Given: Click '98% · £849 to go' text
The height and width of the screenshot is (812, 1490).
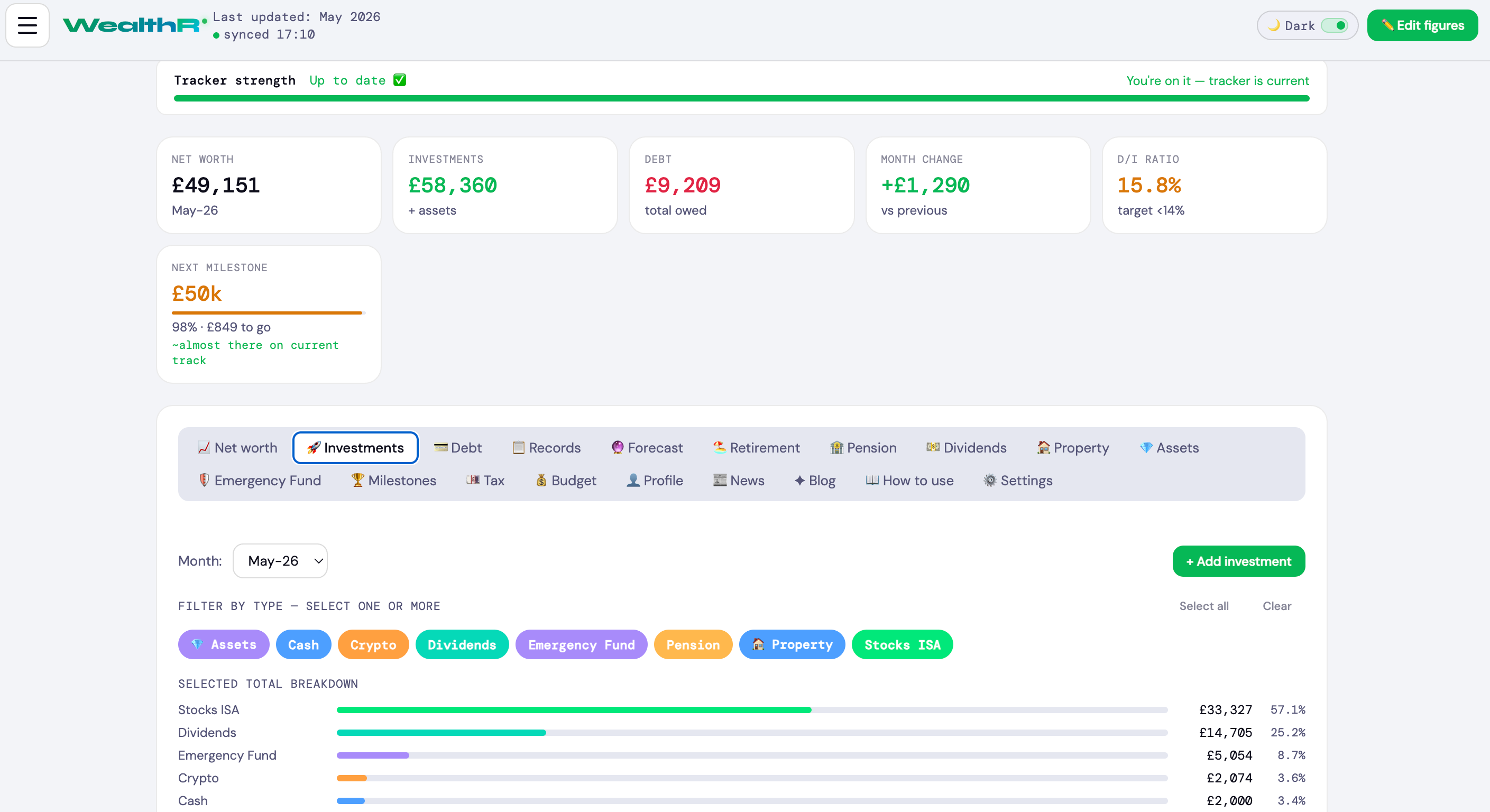Looking at the screenshot, I should tap(221, 327).
